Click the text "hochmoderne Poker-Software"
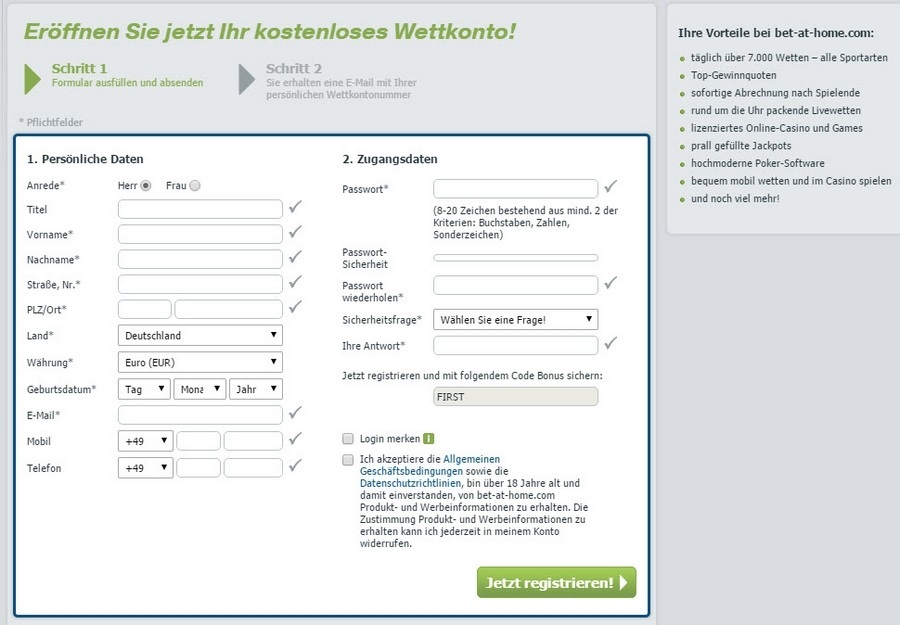The image size is (900, 625). [758, 164]
